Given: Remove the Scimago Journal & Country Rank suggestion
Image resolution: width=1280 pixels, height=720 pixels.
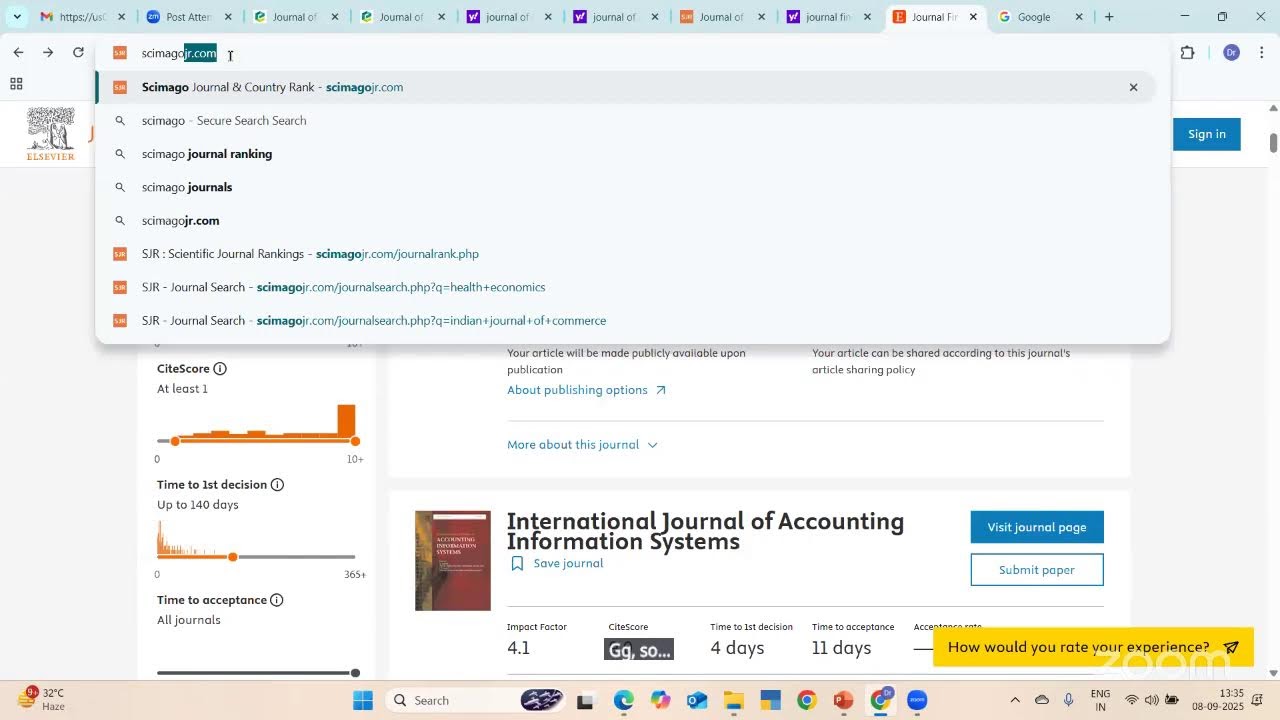Looking at the screenshot, I should (x=1133, y=87).
